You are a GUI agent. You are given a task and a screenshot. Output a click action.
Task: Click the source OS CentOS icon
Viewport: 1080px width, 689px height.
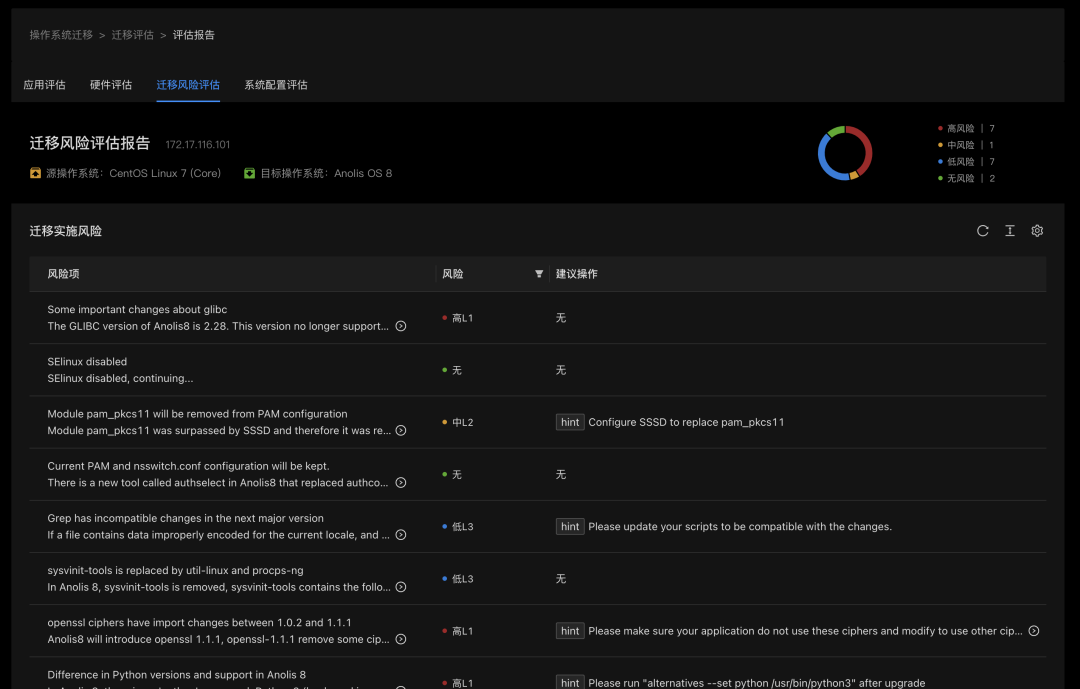tap(35, 173)
